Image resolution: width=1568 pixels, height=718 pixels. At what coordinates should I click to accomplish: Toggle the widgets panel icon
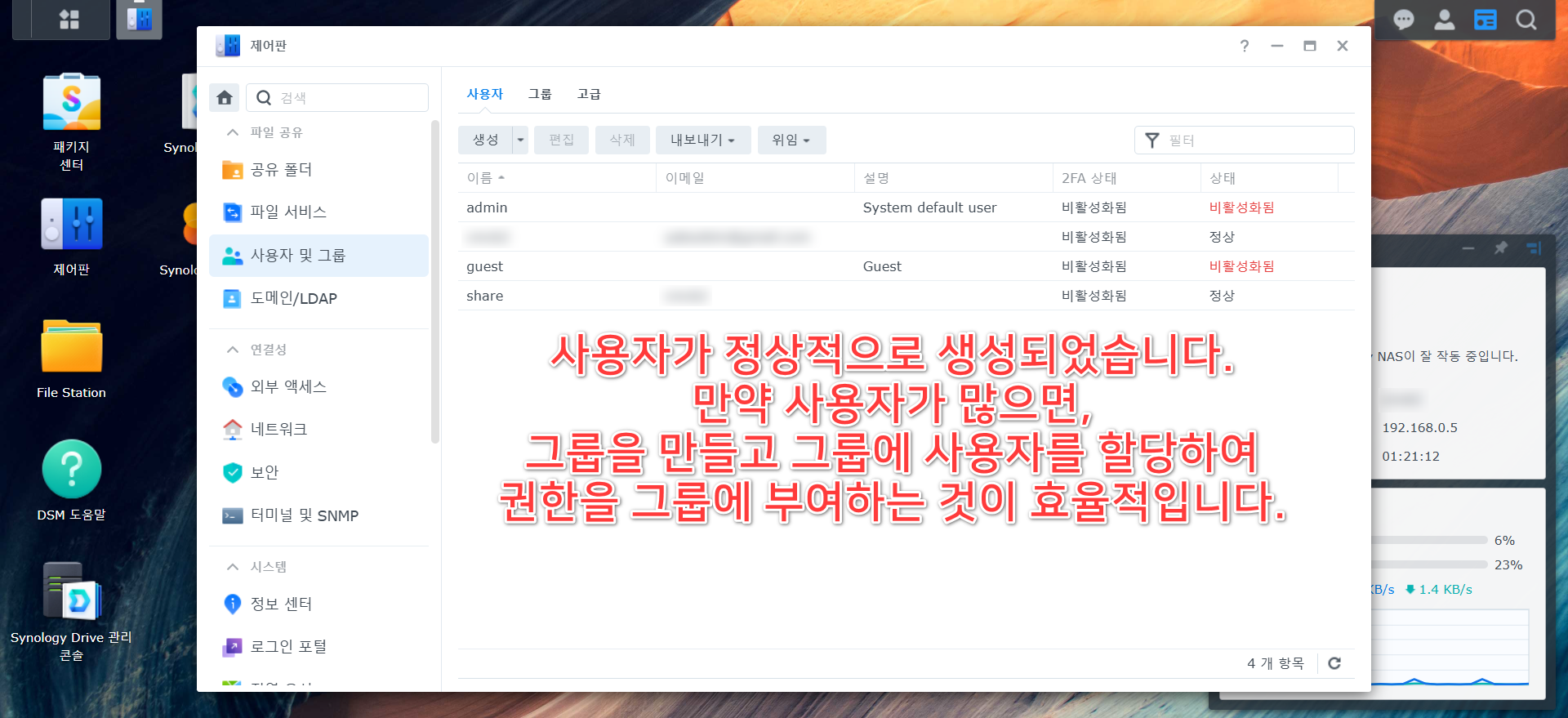pyautogui.click(x=1485, y=20)
